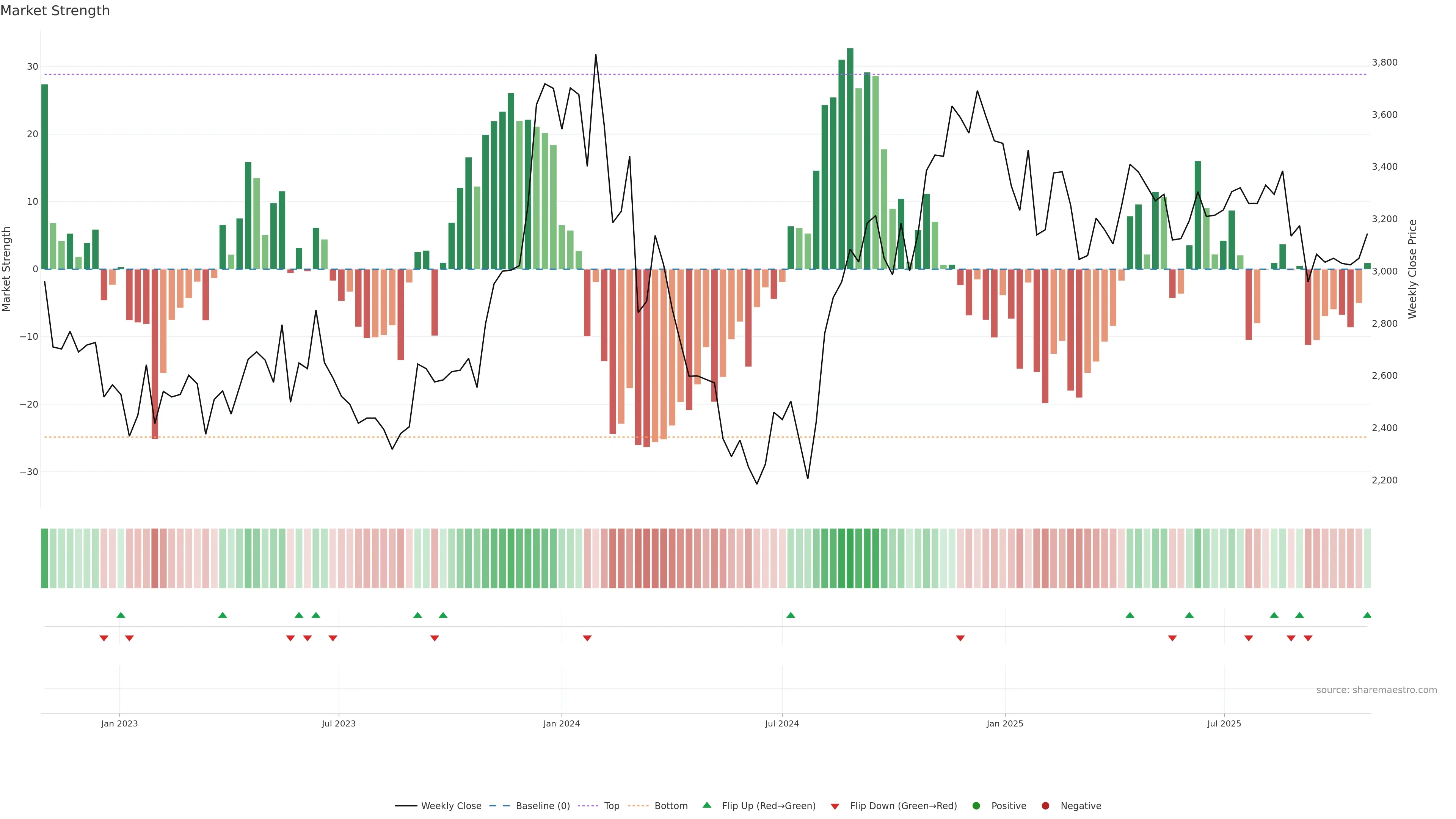Click Flip Up green triangle legend icon
Viewport: 1456px width, 819px height.
706,805
